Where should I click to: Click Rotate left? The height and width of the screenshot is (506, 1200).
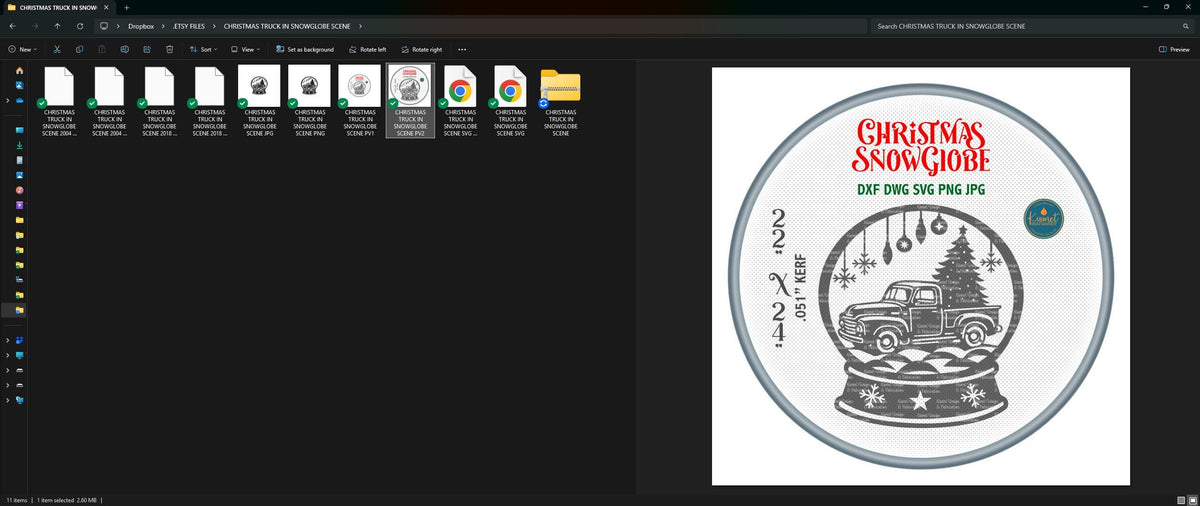367,49
